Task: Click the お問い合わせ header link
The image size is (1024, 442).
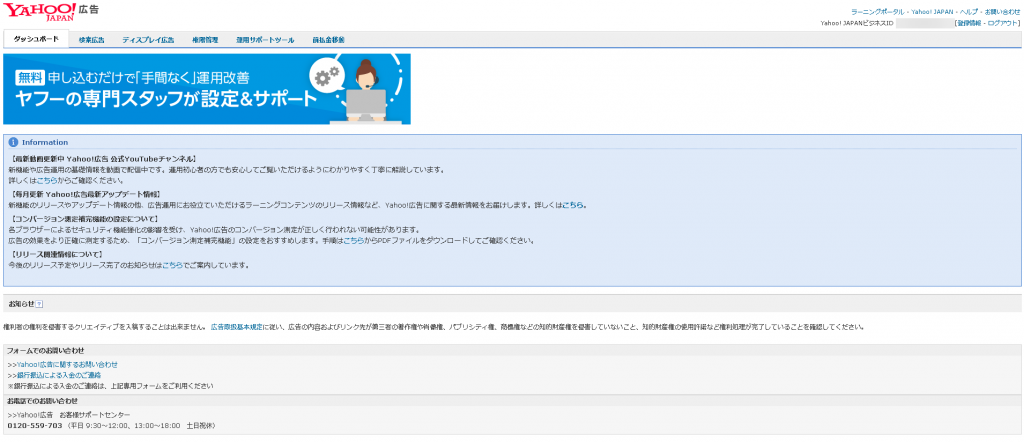Action: tap(1002, 12)
